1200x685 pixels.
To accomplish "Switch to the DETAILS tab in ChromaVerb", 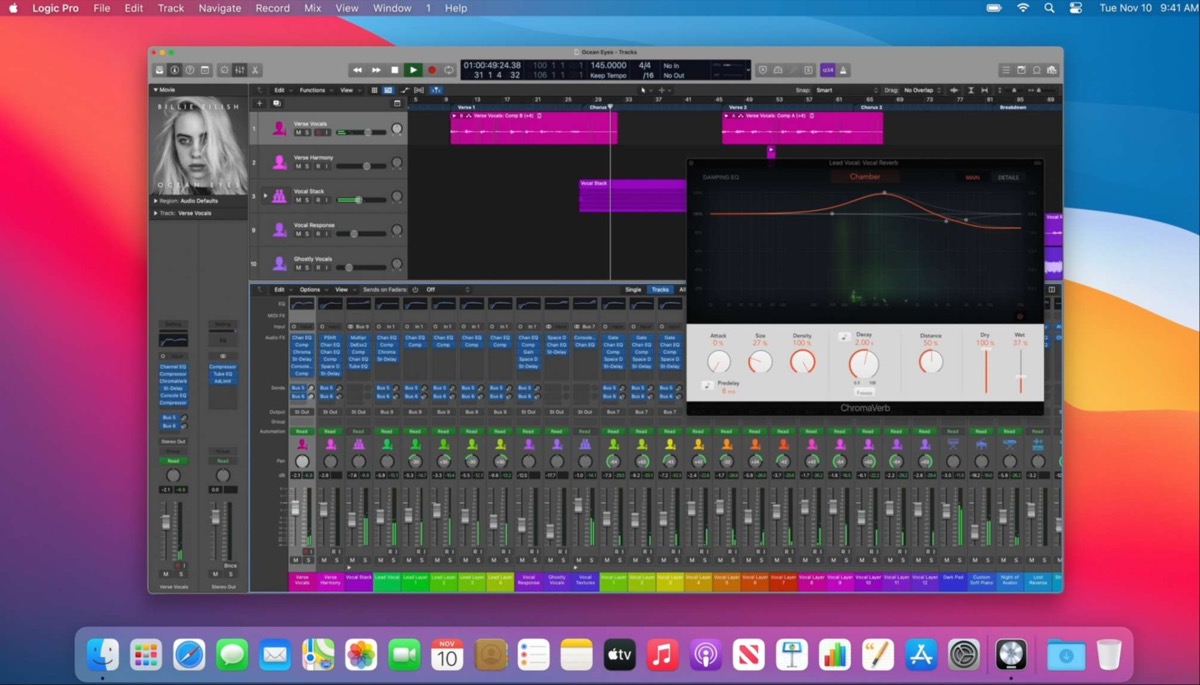I will 1008,178.
